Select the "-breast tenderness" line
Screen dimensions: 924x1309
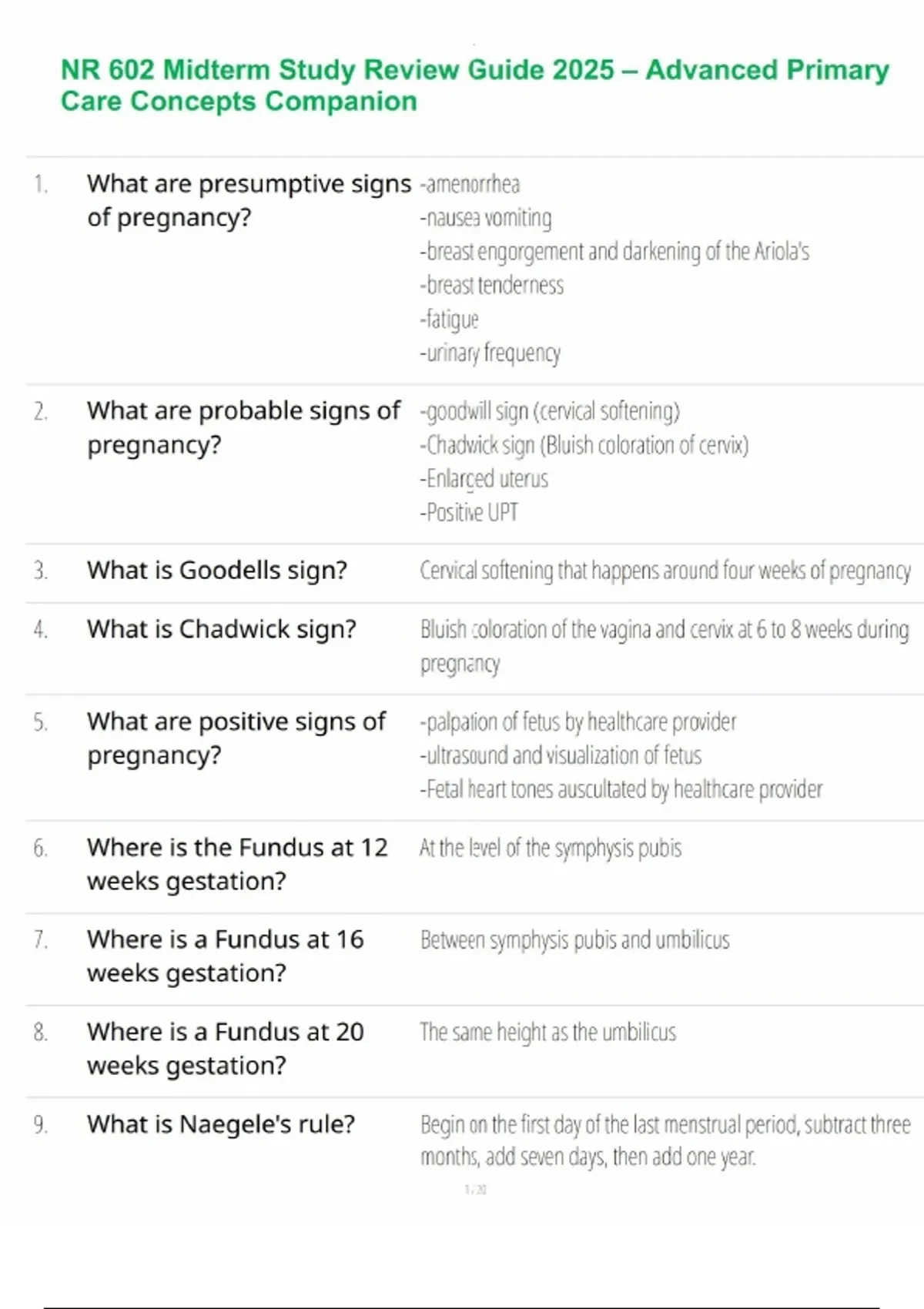click(491, 286)
